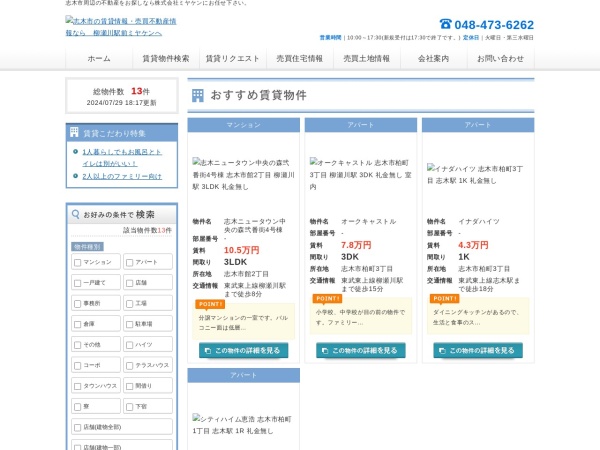The image size is (600, 450).
Task: Click the 総物件数 13件 counter
Action: 121,91
